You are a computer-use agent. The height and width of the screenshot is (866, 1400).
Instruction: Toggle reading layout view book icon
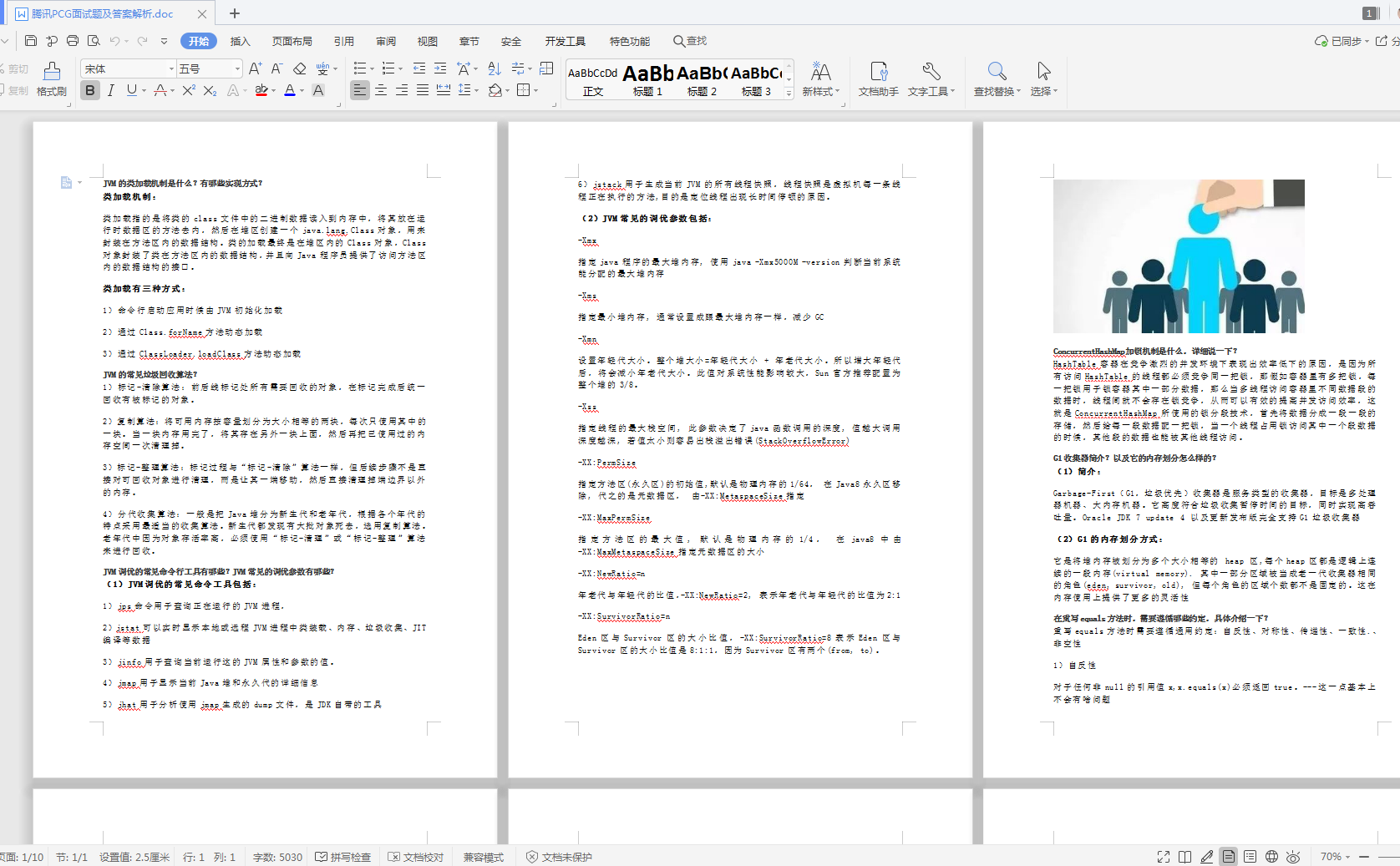coord(1185,857)
